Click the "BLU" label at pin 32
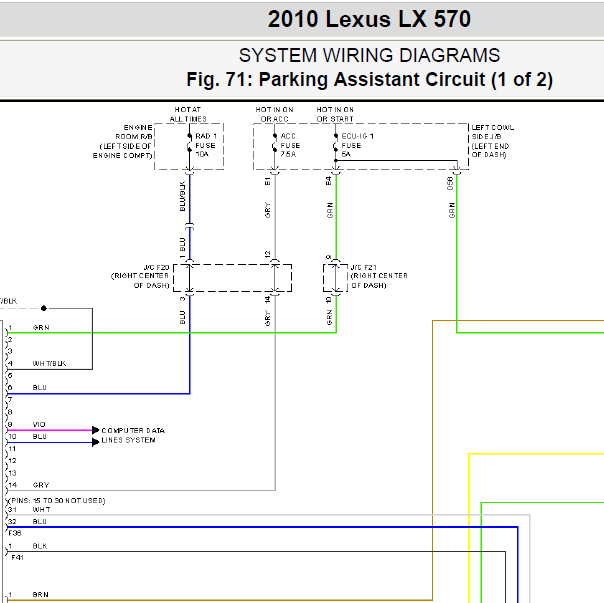This screenshot has height=603, width=604. (x=39, y=521)
